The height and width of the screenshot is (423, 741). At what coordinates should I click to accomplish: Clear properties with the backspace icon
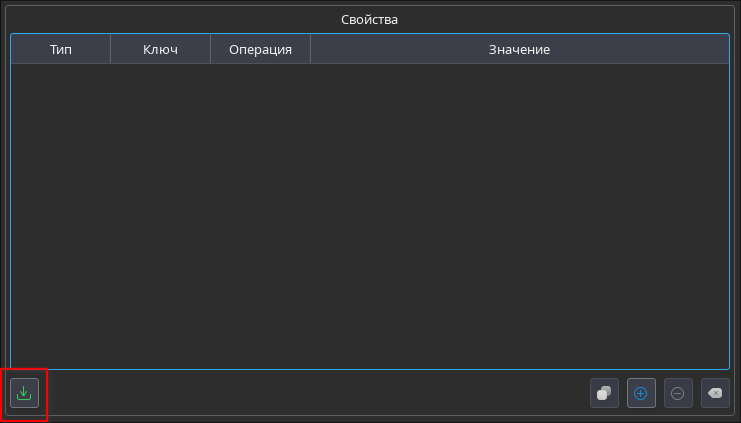pos(715,393)
